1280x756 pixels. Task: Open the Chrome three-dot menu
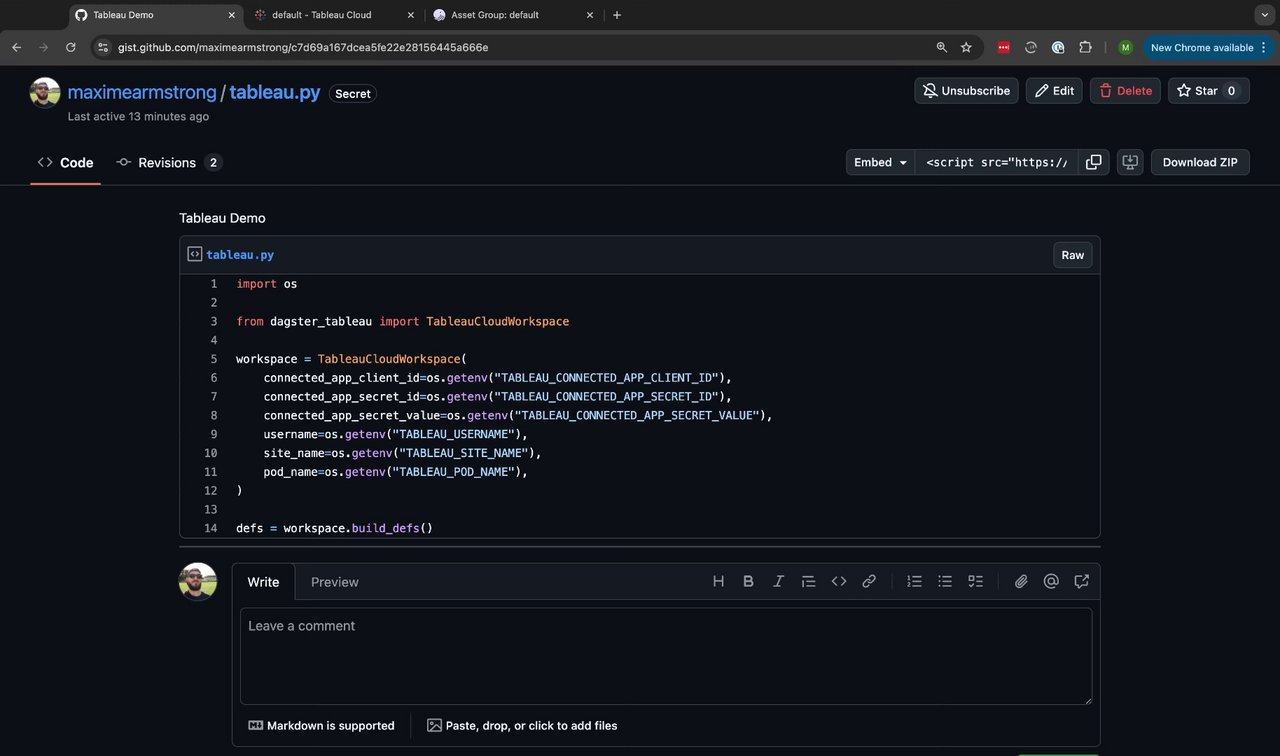[1264, 47]
